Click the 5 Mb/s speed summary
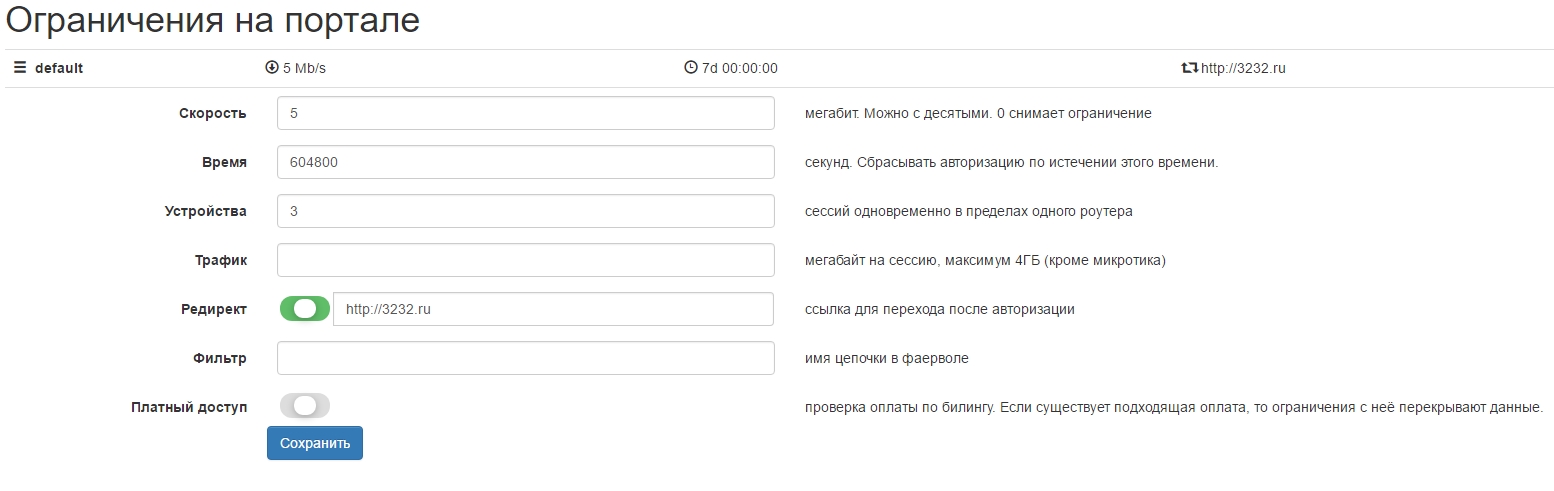 click(304, 68)
